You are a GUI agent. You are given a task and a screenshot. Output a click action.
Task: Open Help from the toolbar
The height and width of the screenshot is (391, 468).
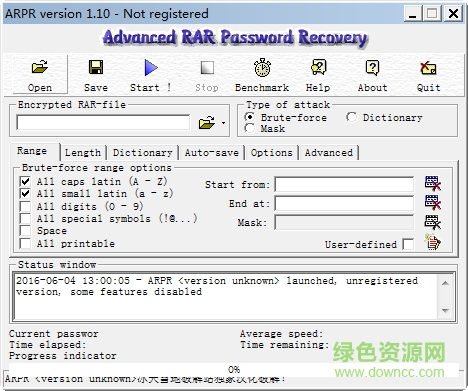(x=318, y=75)
